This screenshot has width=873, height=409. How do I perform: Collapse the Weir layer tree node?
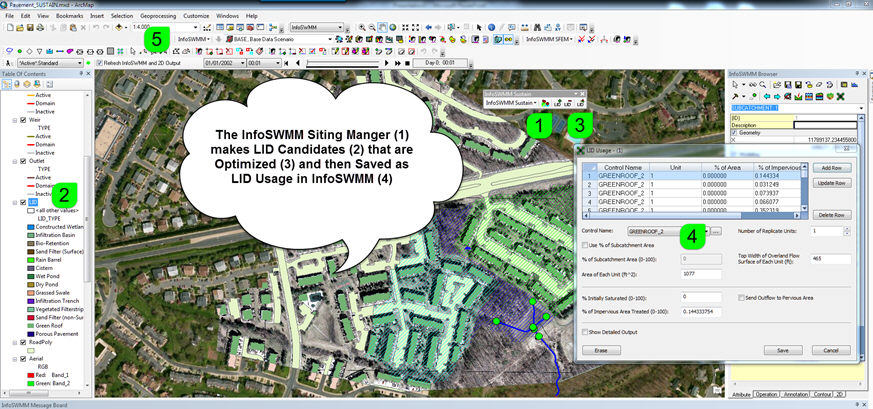tap(14, 120)
